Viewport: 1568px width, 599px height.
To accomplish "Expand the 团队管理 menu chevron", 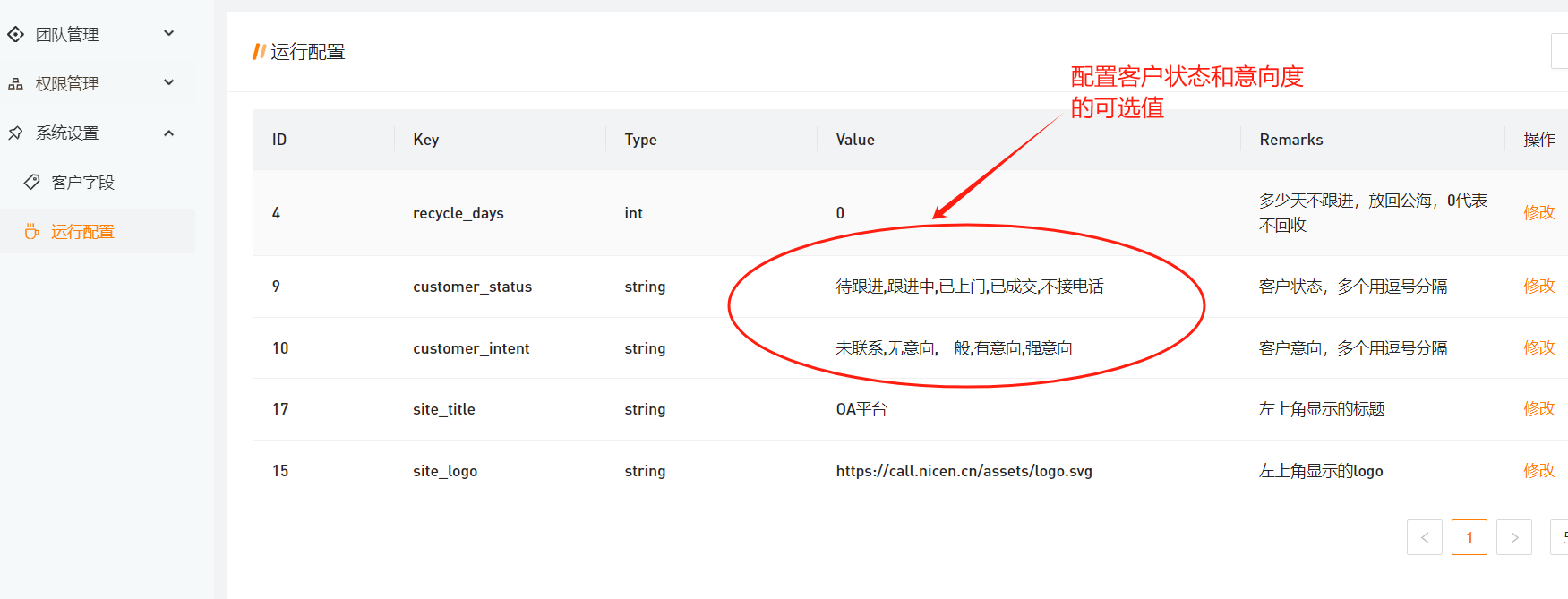I will 168,33.
